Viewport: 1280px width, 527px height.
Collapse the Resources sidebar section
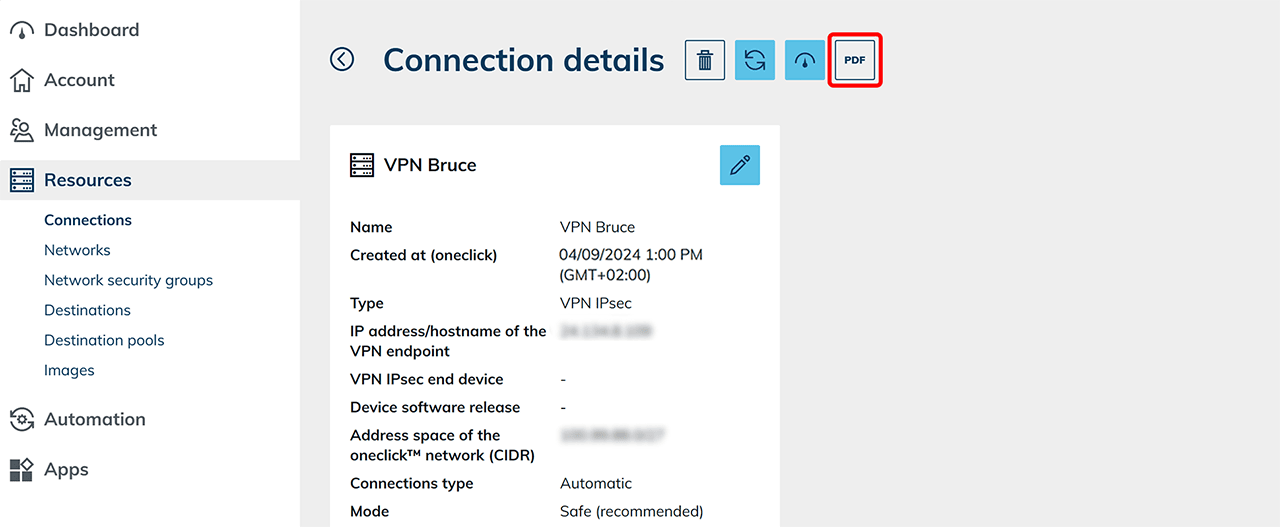tap(88, 180)
